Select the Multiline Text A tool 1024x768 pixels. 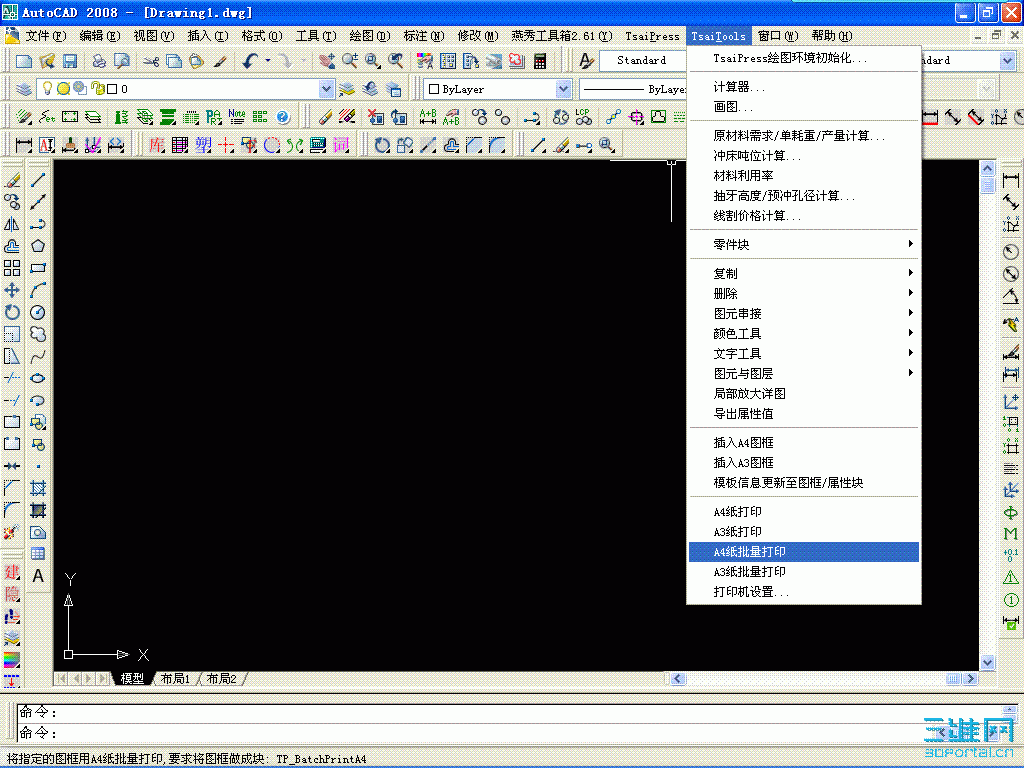pyautogui.click(x=38, y=576)
